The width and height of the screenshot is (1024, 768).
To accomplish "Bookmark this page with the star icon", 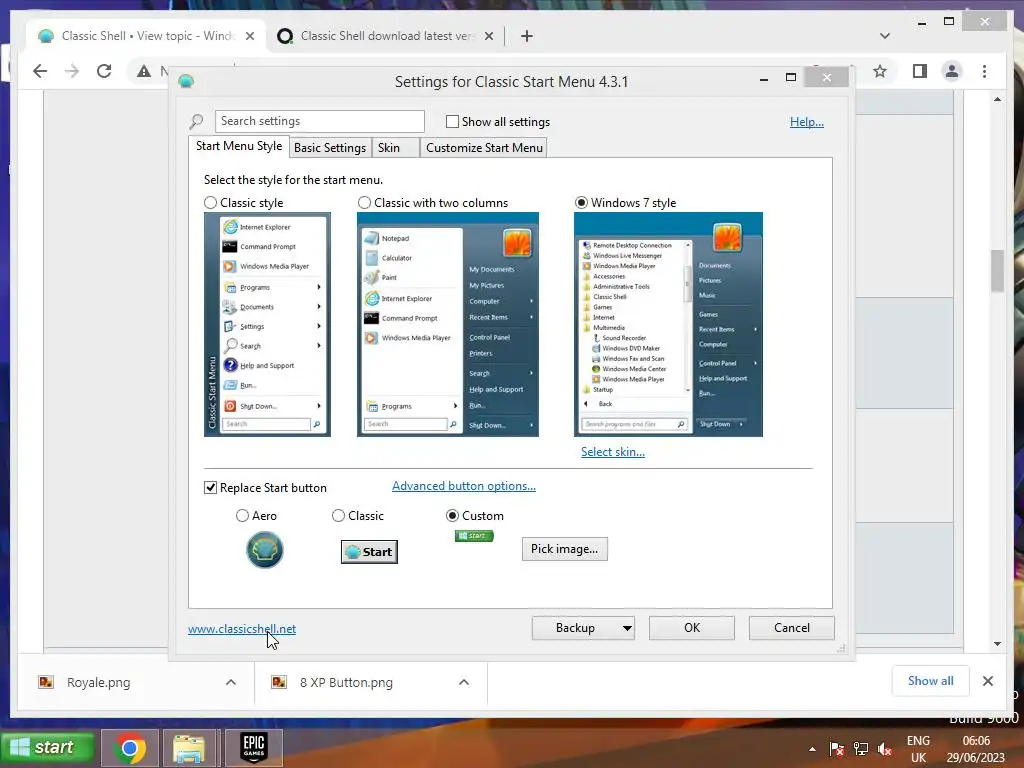I will click(880, 71).
